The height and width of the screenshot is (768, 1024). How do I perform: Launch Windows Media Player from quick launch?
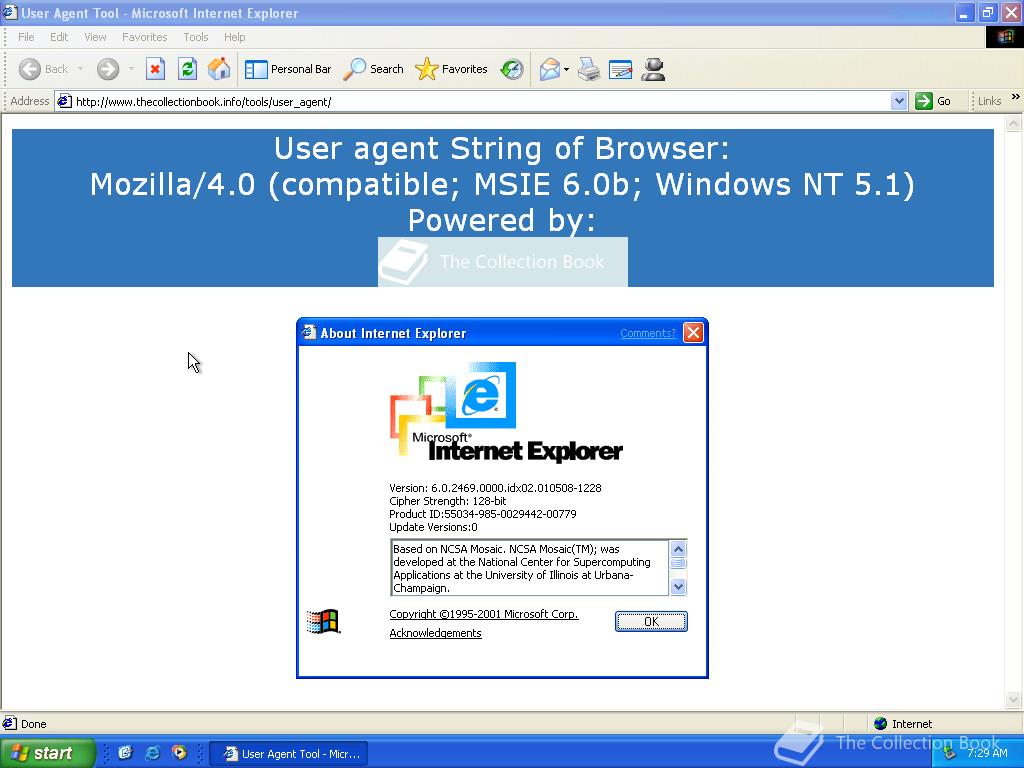point(179,753)
